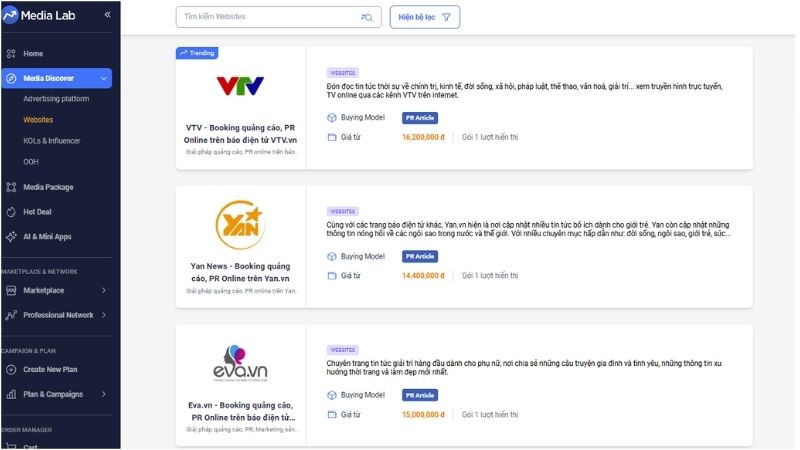Click the Marketplace store icon
The height and width of the screenshot is (450, 800).
coord(11,290)
